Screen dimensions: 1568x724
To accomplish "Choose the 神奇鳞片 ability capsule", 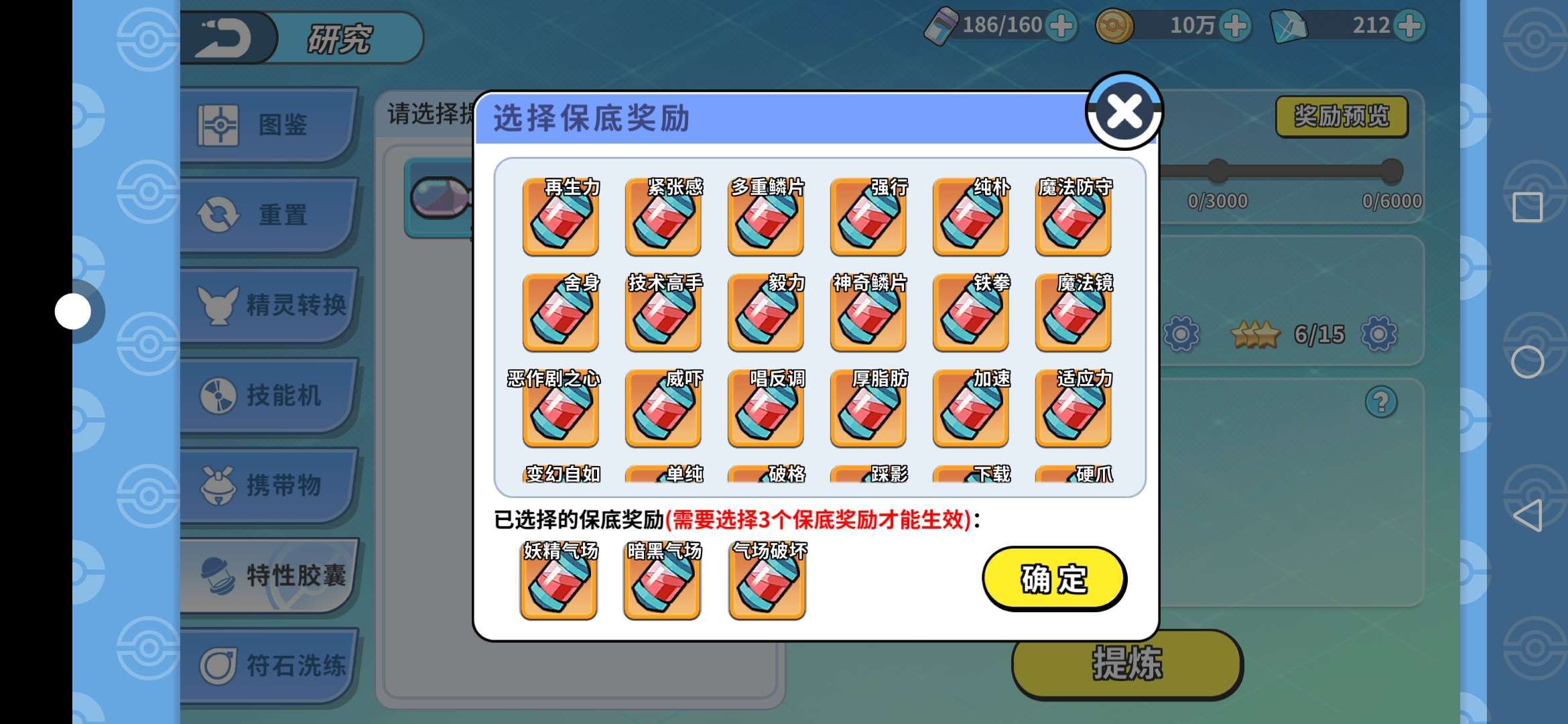I will click(868, 312).
